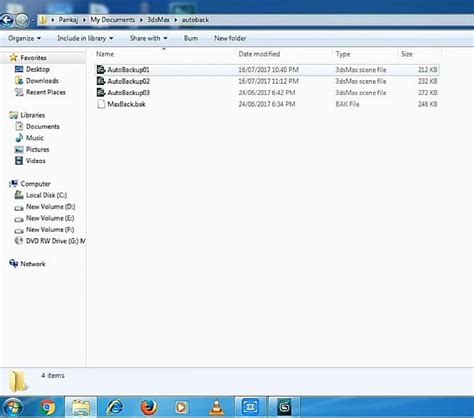
Task: Click the Forward navigation arrow button
Action: 22,20
